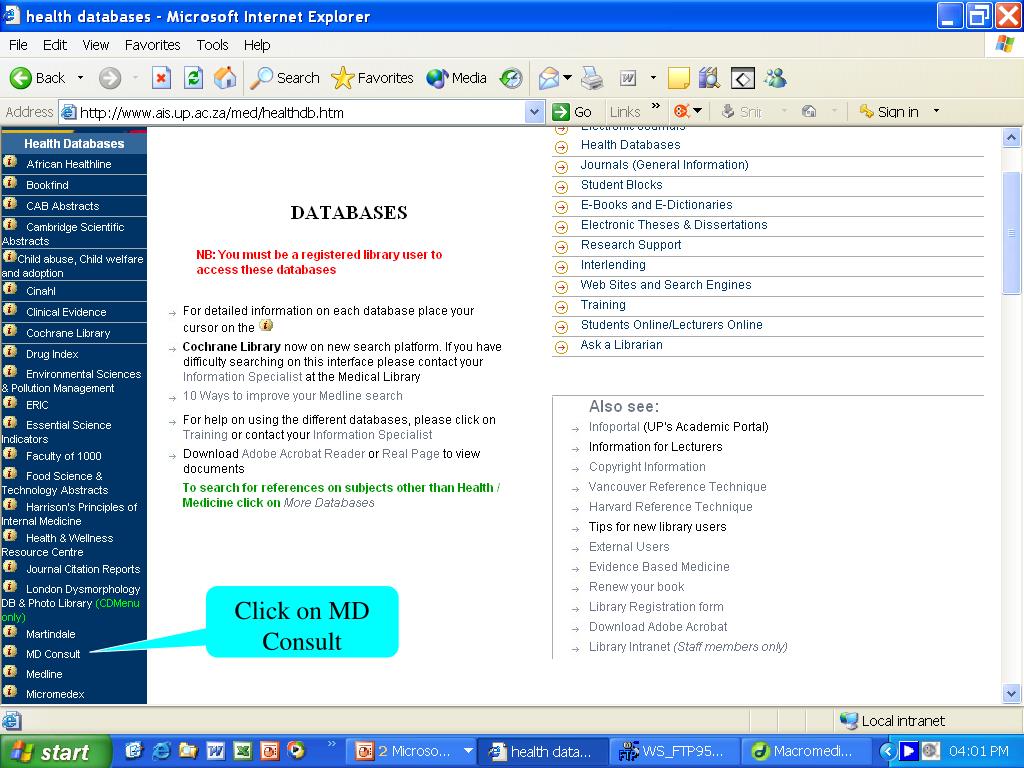This screenshot has width=1024, height=768.
Task: Open the Tools menu
Action: coord(212,45)
